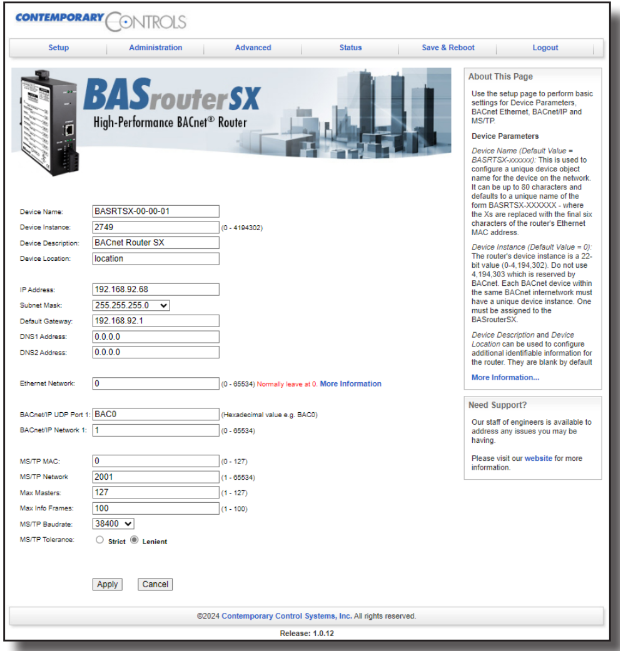Open the Setup menu tab
The width and height of the screenshot is (620, 651).
(58, 48)
